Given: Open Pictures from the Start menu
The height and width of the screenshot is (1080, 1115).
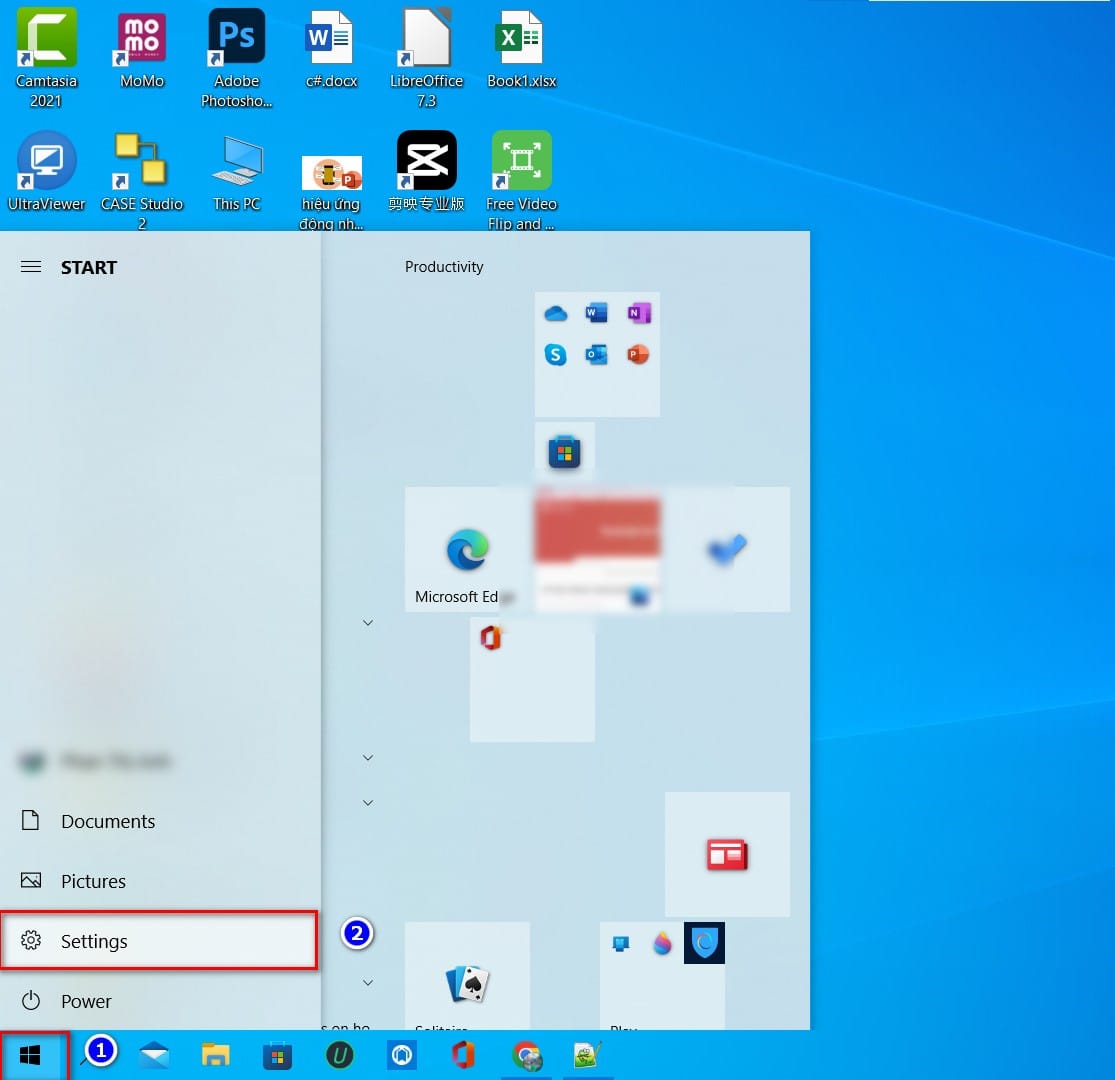Looking at the screenshot, I should 160,881.
